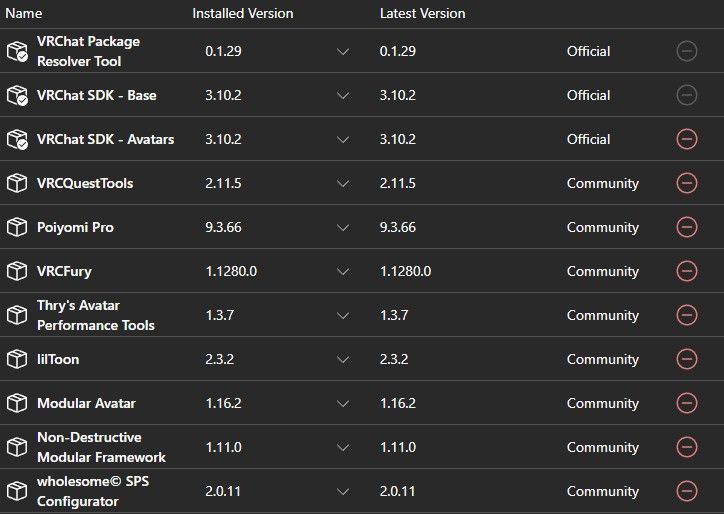Select Non-Destructive Modular Framework name
Viewport: 724px width, 514px height.
[x=101, y=447]
